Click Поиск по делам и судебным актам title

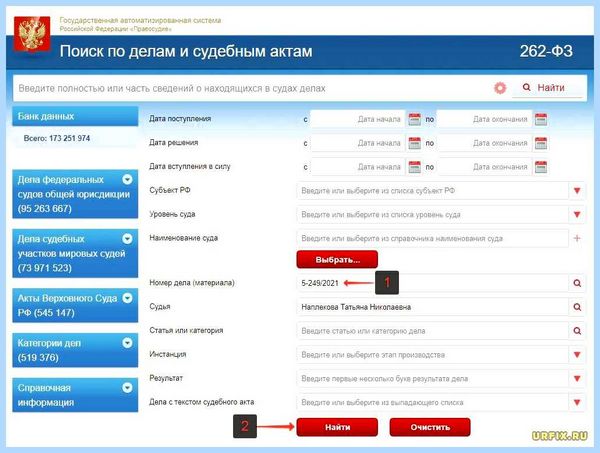pyautogui.click(x=186, y=51)
